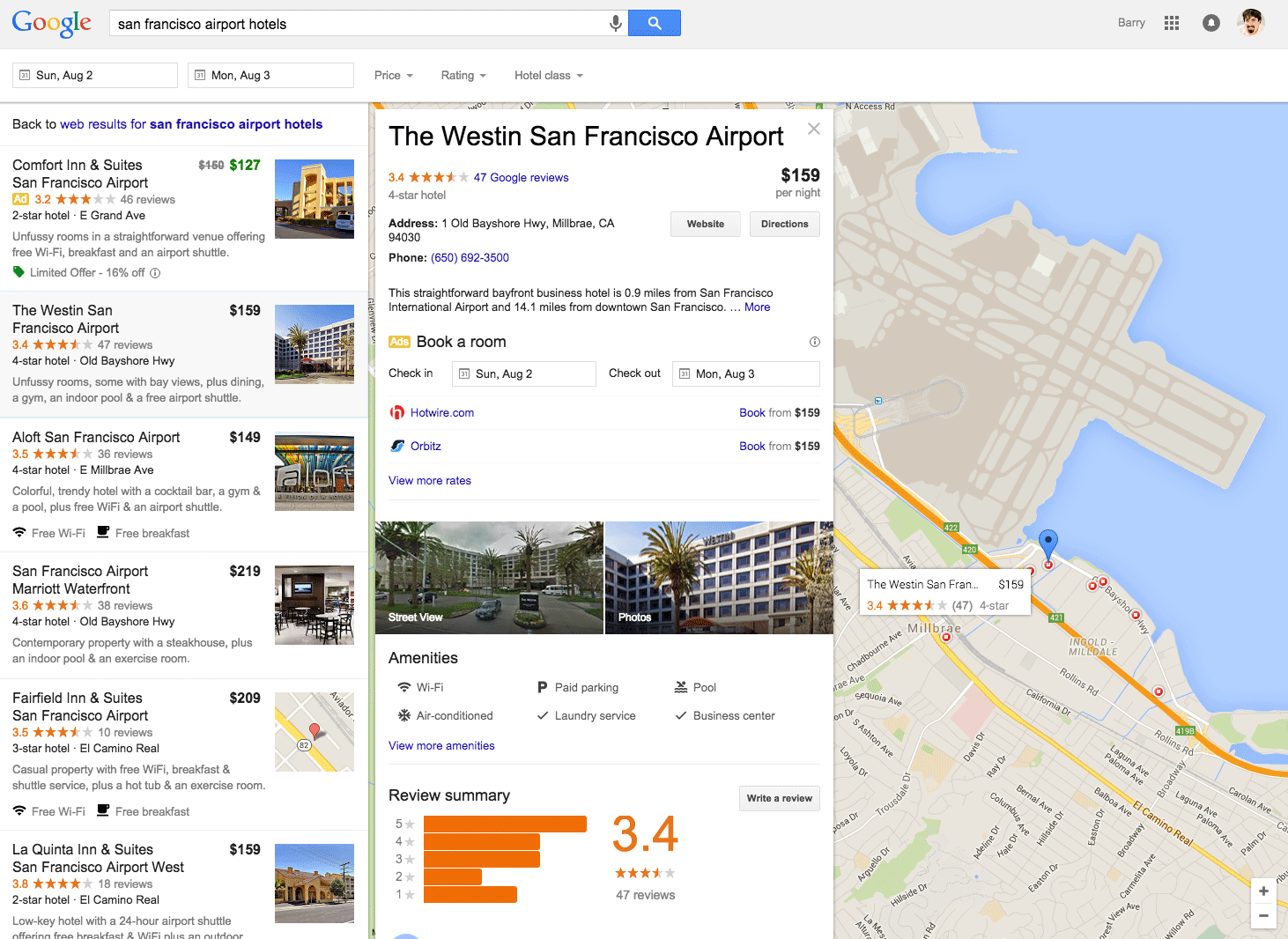Click the 5-star review bar
This screenshot has width=1288, height=939.
[x=505, y=824]
